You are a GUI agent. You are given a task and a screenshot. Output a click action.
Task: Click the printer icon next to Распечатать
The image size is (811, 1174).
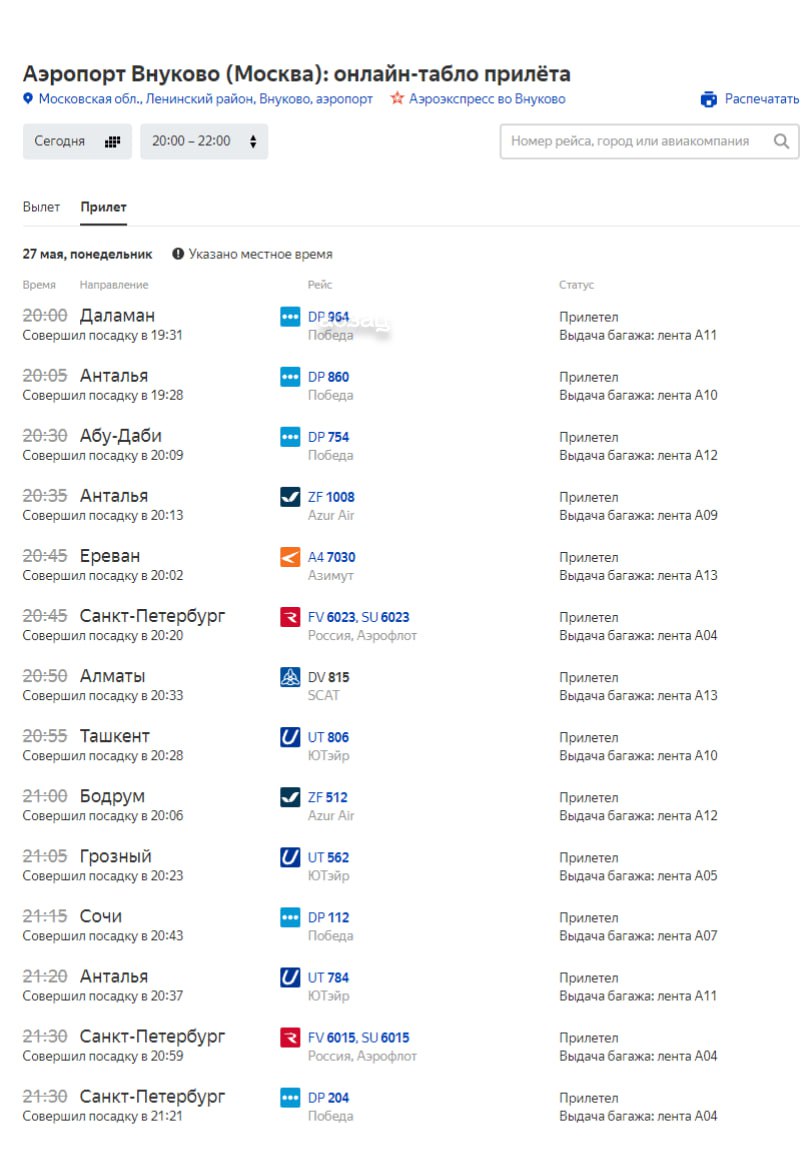coord(709,99)
